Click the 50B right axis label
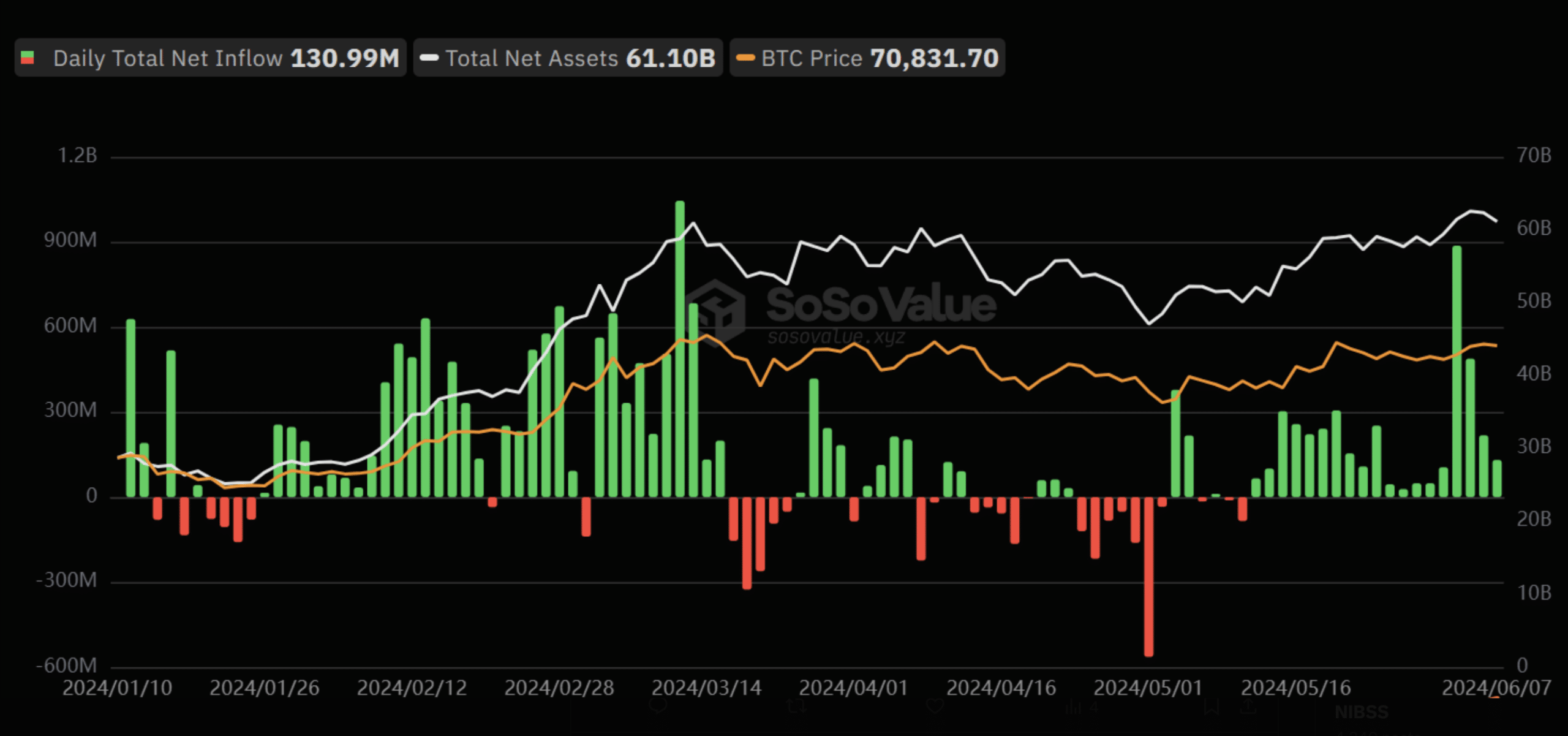Image resolution: width=1568 pixels, height=736 pixels. click(x=1534, y=301)
